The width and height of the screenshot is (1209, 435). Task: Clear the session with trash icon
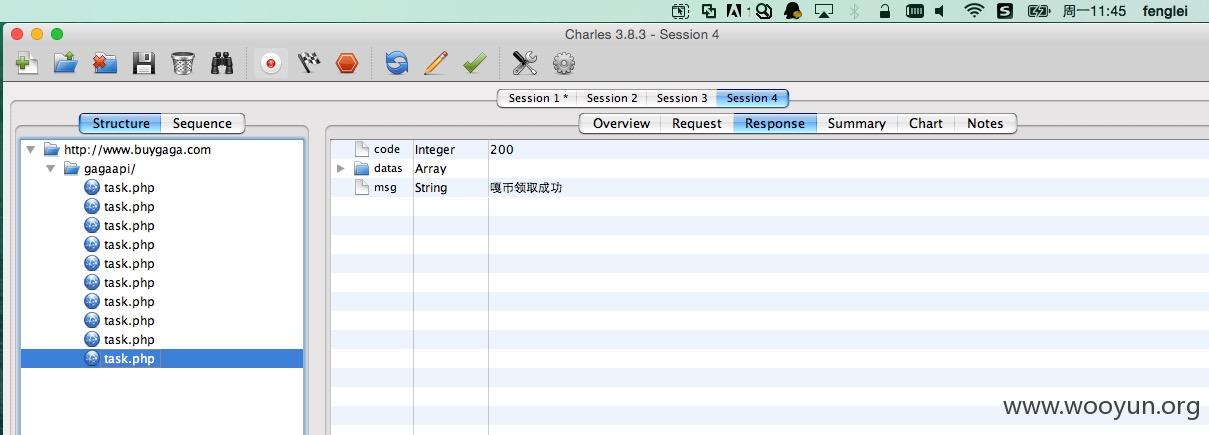(183, 64)
